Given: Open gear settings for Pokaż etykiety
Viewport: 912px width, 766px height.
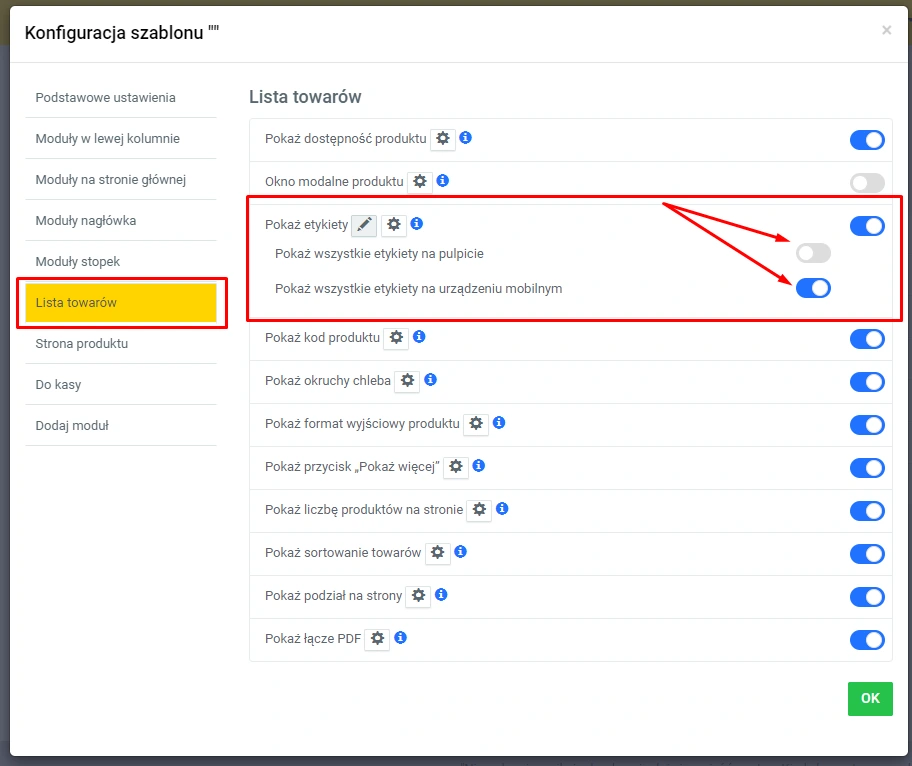Looking at the screenshot, I should 394,225.
